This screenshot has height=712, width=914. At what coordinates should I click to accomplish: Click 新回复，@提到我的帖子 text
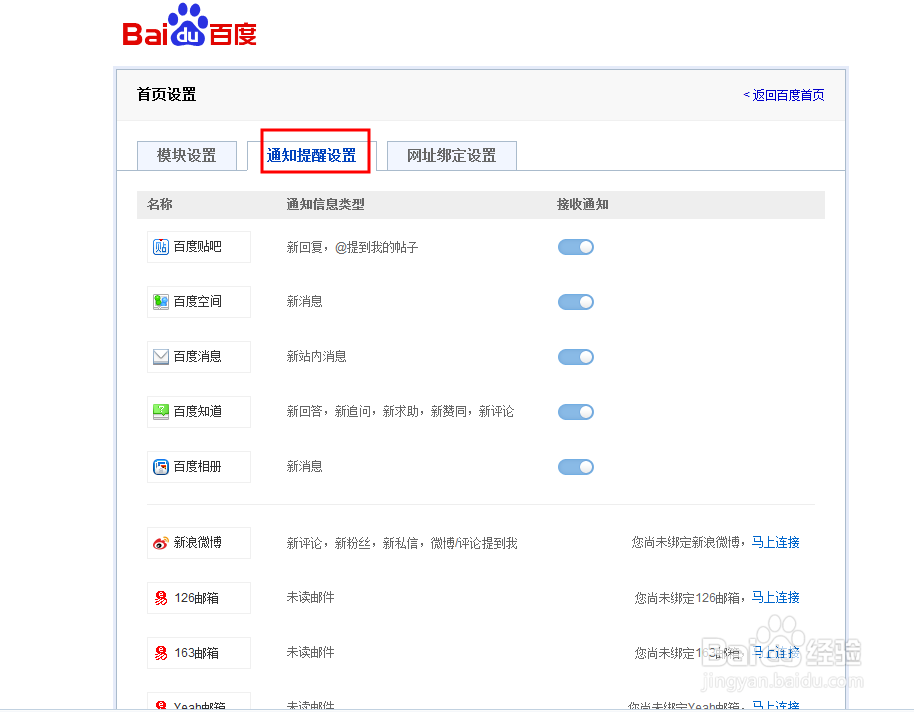point(352,247)
